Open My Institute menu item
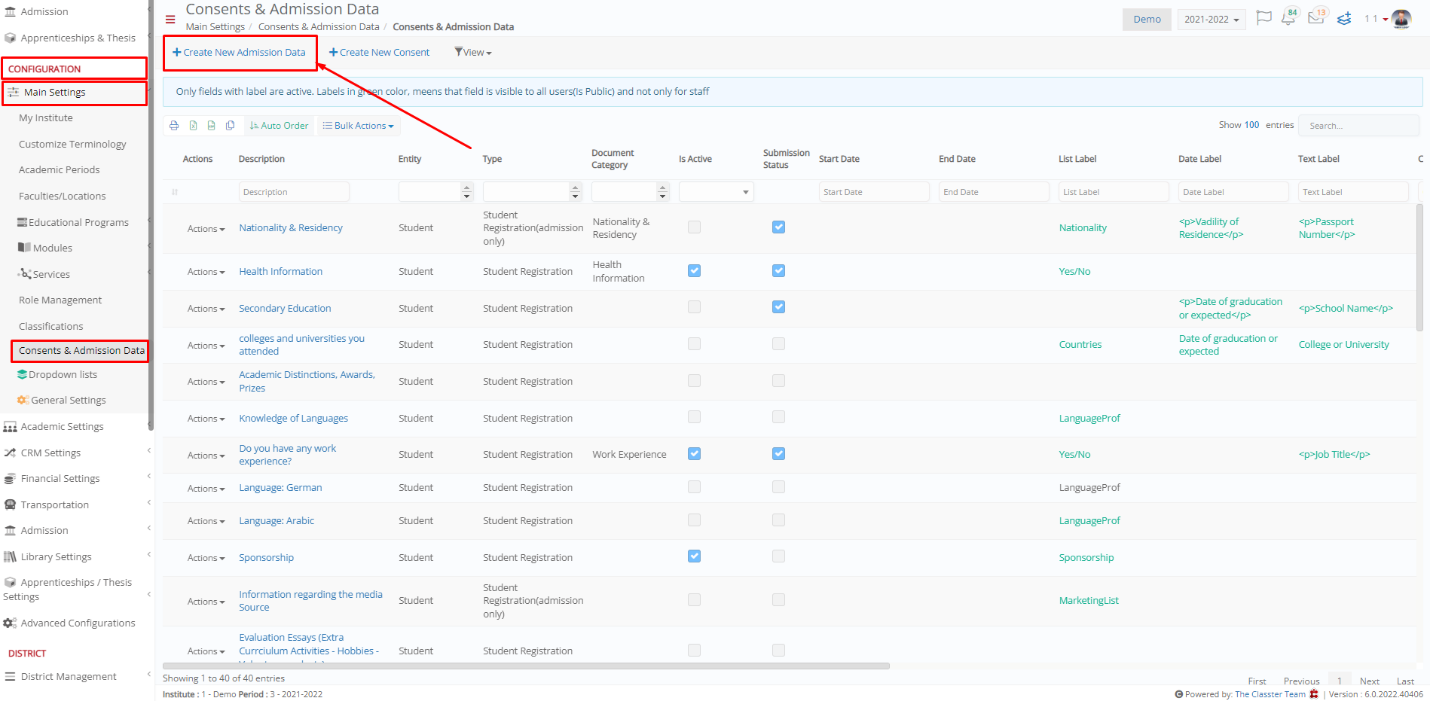 click(46, 118)
